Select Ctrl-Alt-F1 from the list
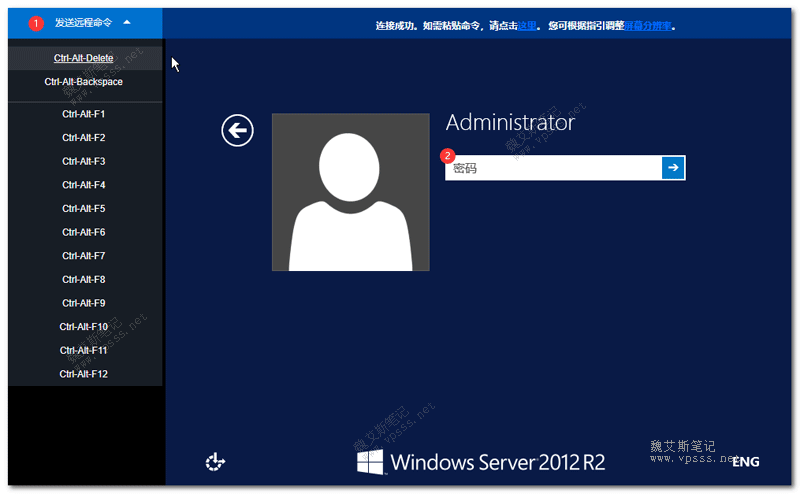The width and height of the screenshot is (800, 494). 84,114
